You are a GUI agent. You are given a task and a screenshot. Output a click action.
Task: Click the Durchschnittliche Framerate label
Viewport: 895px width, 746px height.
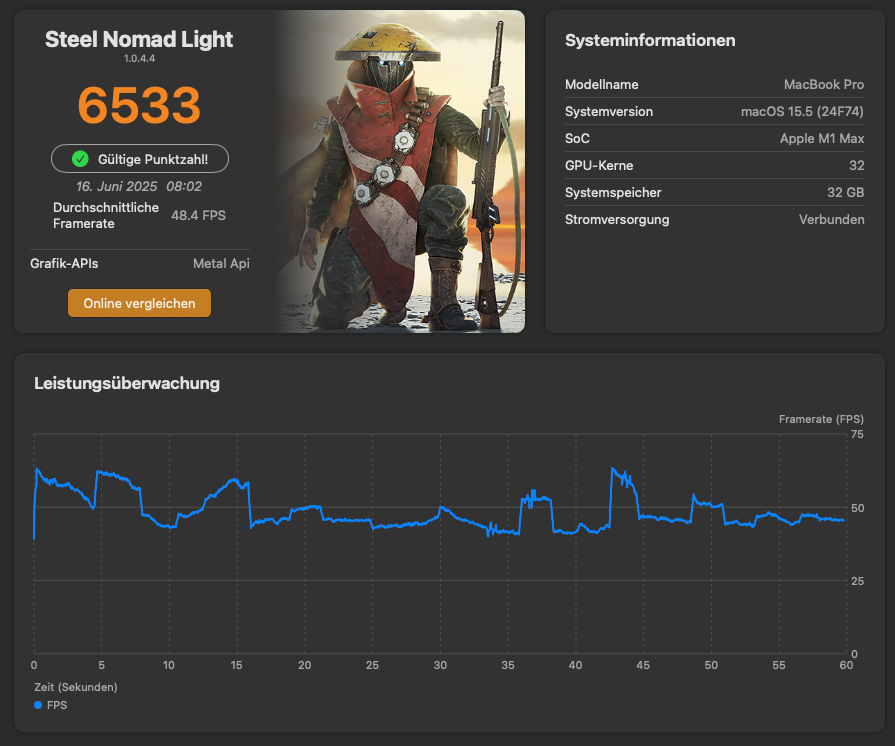(x=106, y=216)
